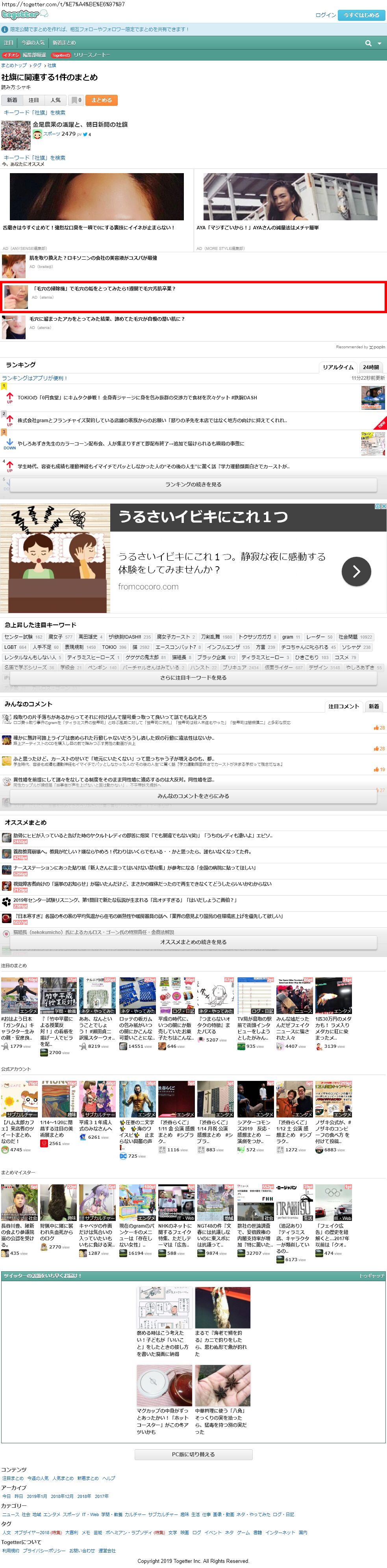
Task: Open the 今週の人気 navigation tab
Action: coord(33,42)
